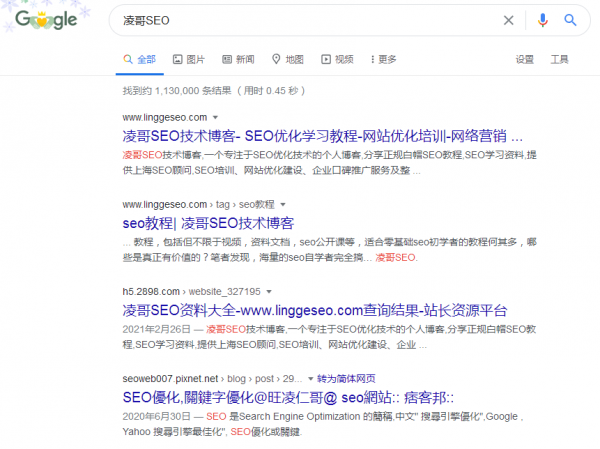Expand arrow beside linggeseo.com tag seo教程
Screen dimensions: 600x449
[283, 204]
